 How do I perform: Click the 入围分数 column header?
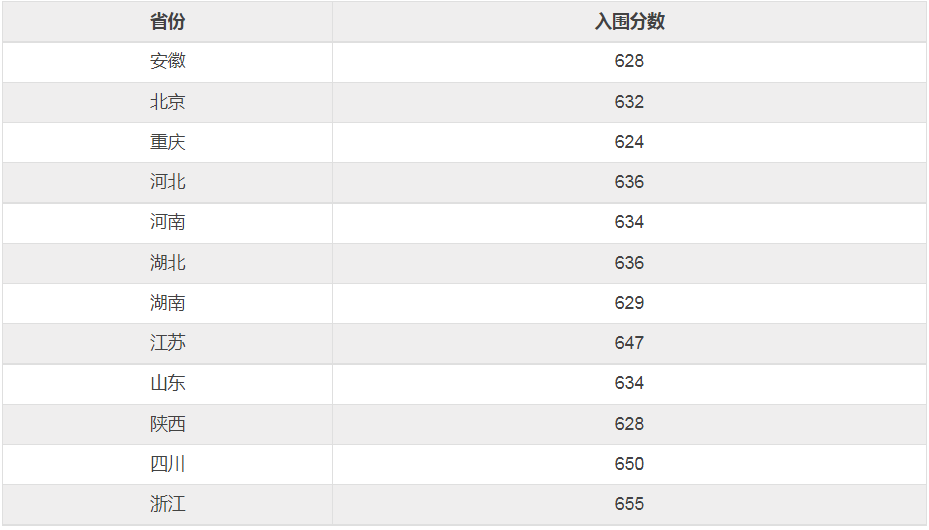[x=629, y=22]
